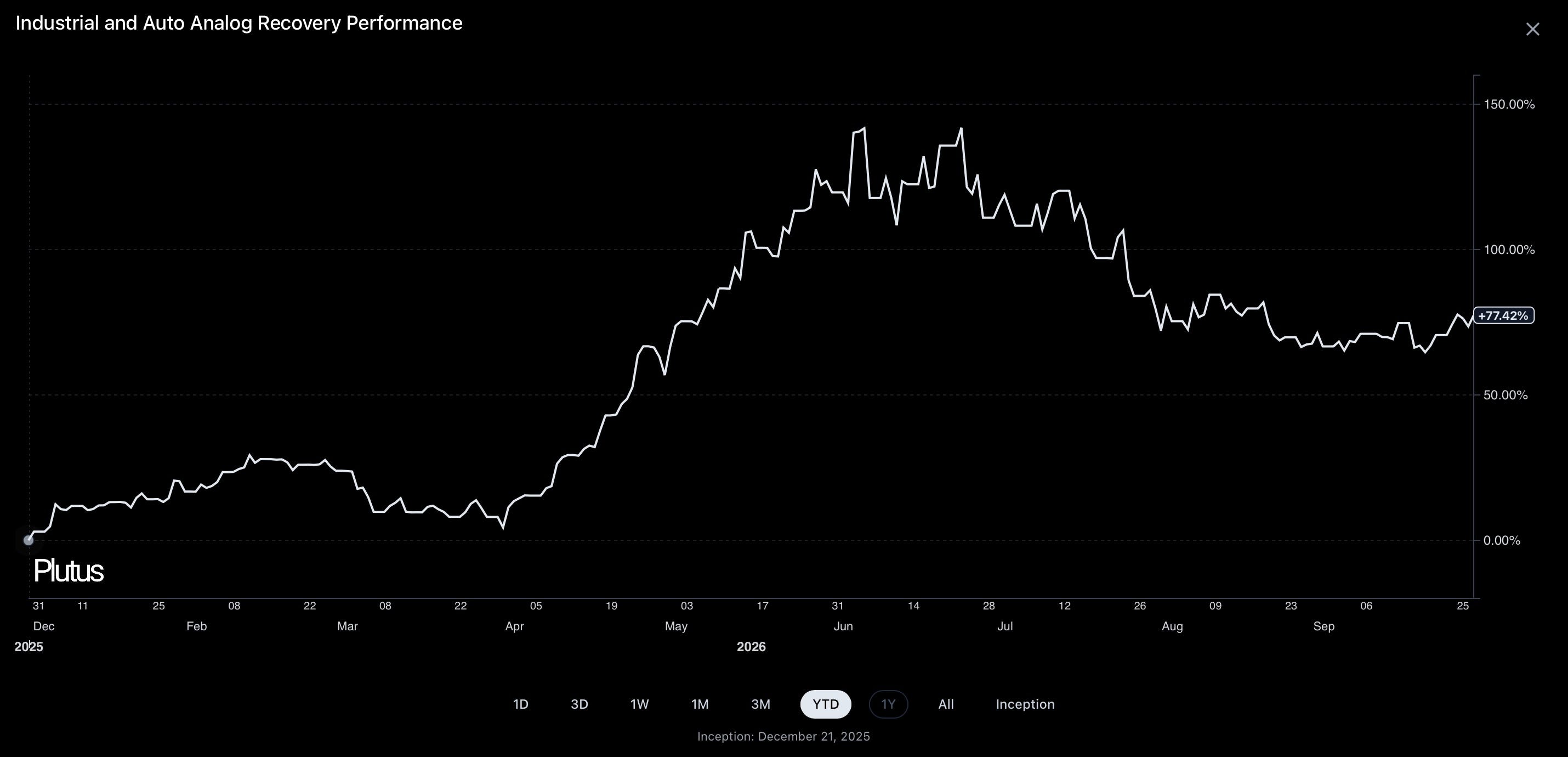
Task: Click the Apr month label on axis
Action: 514,626
